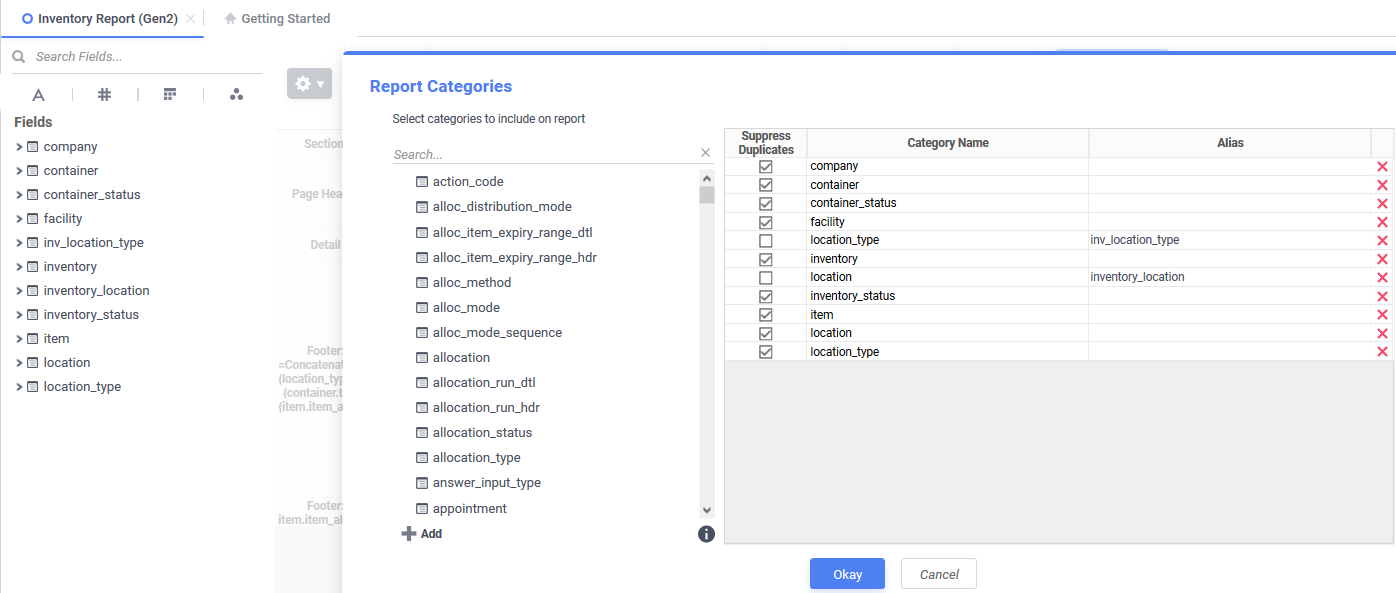Click the category list scrollbar down arrow
The width and height of the screenshot is (1396, 593).
tap(707, 510)
